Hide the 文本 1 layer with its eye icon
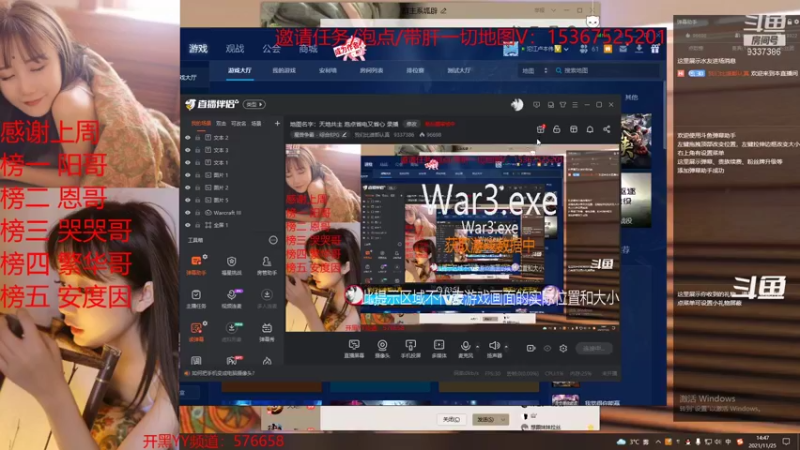Viewport: 800px width, 450px height. coord(188,163)
